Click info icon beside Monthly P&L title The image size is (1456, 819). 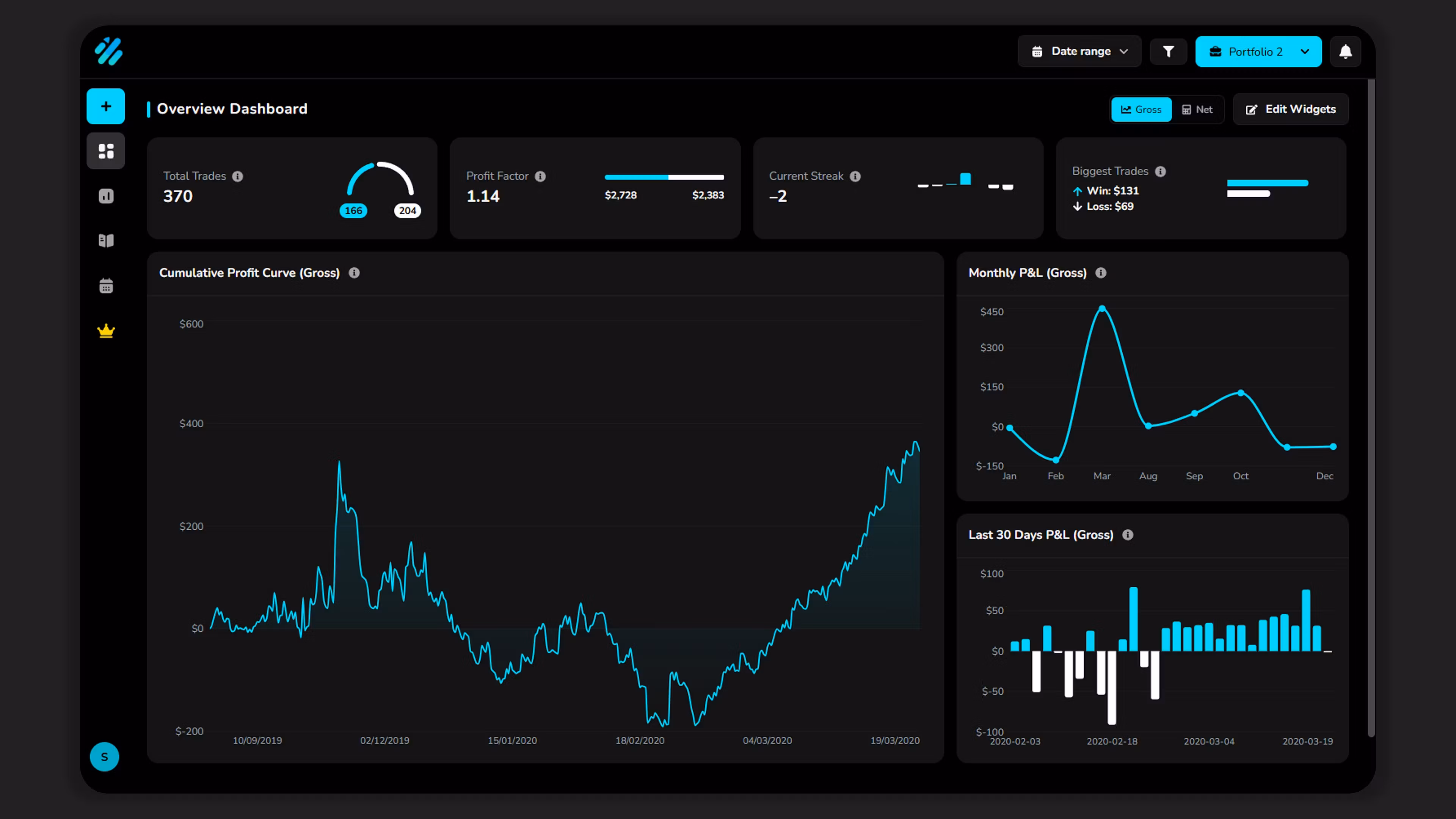tap(1100, 273)
